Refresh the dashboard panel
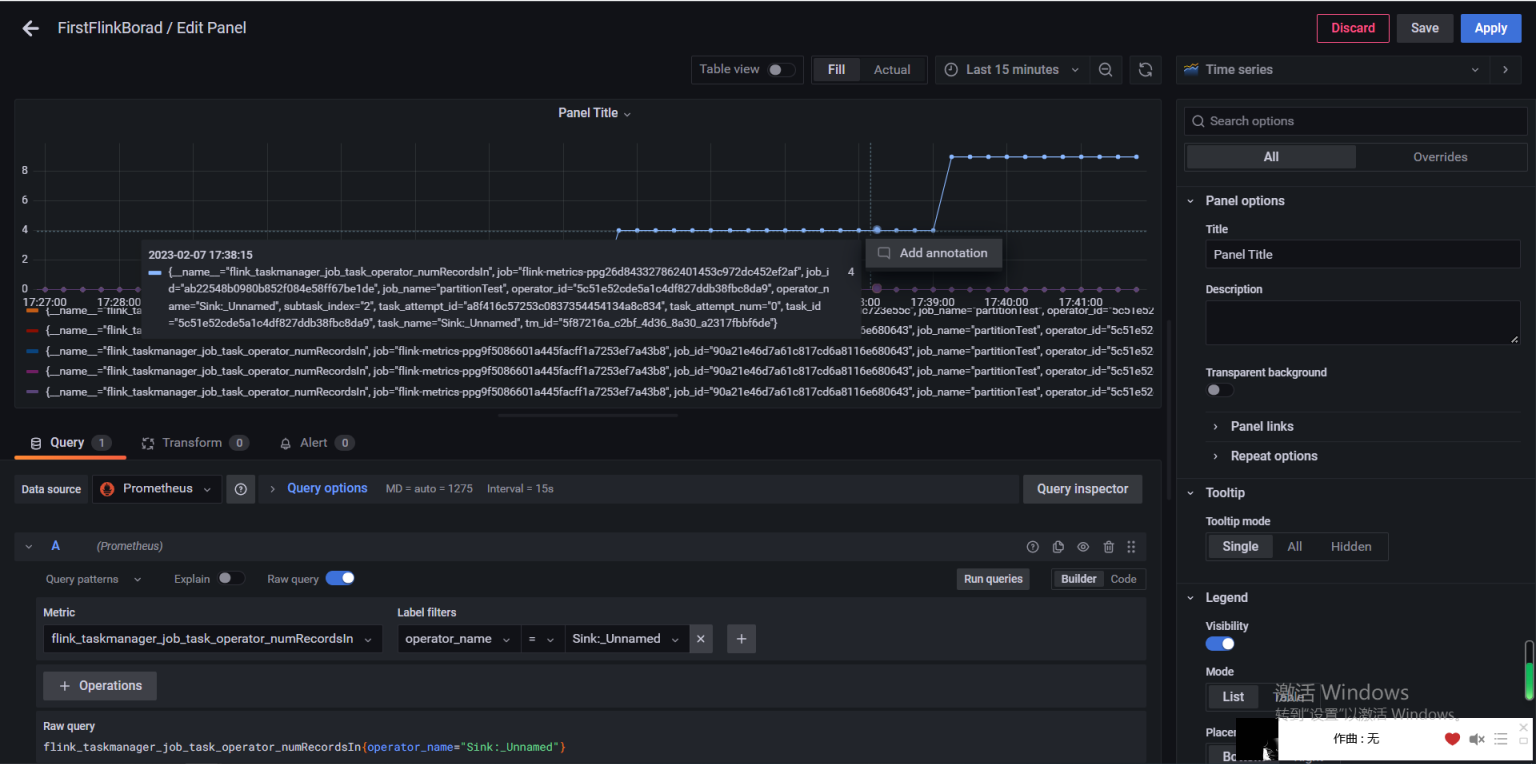This screenshot has height=764, width=1536. tap(1146, 70)
